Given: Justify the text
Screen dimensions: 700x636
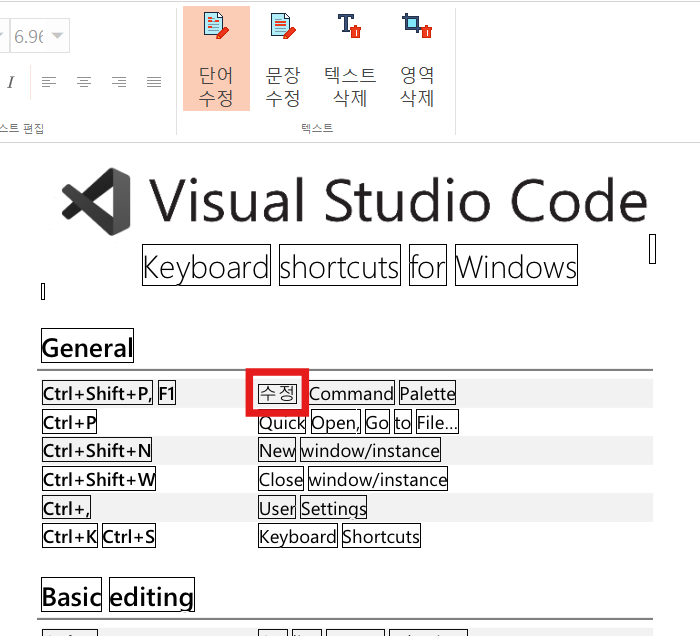Looking at the screenshot, I should tap(154, 82).
